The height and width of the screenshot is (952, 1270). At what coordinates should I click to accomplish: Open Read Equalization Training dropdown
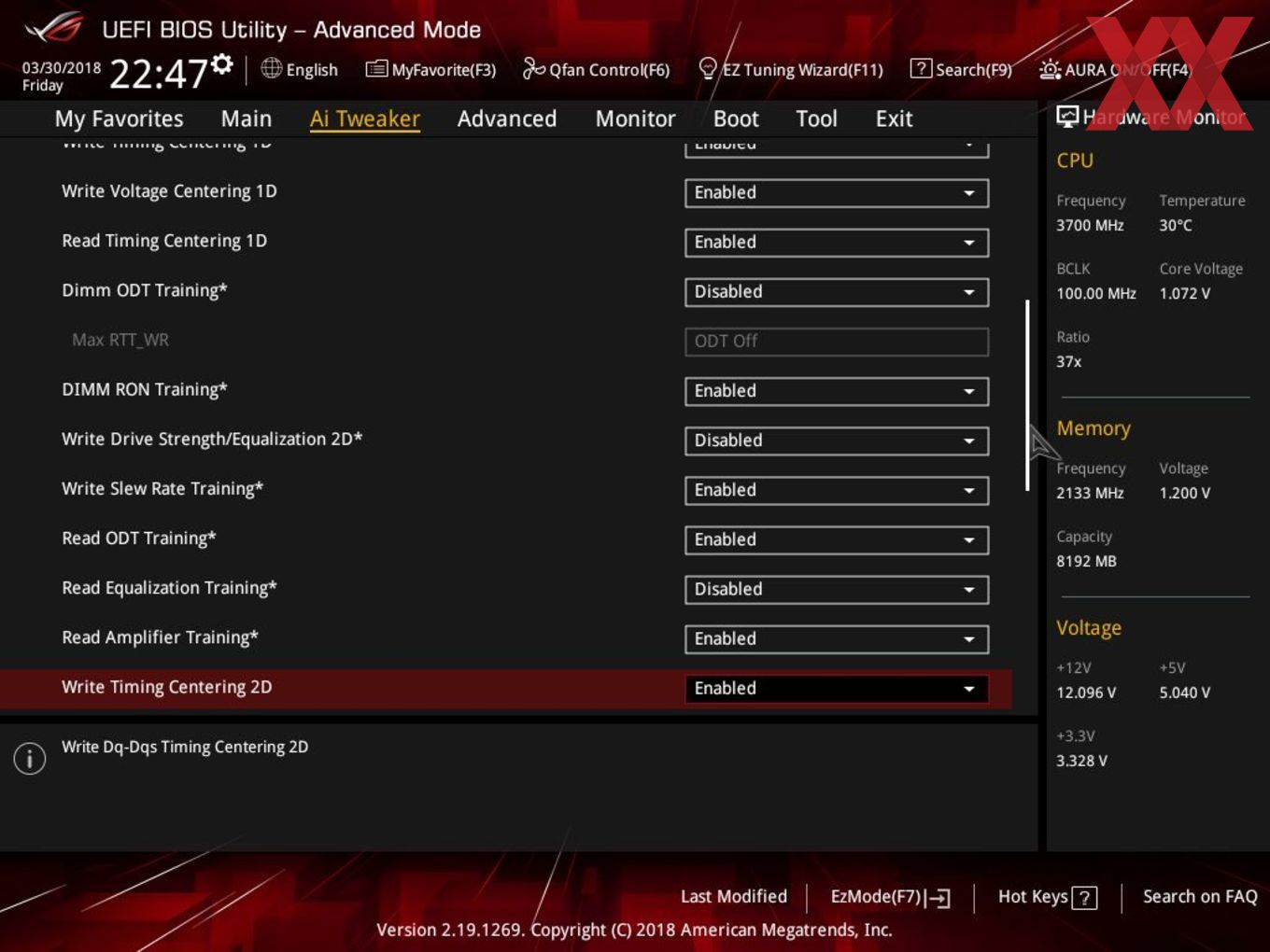click(837, 589)
